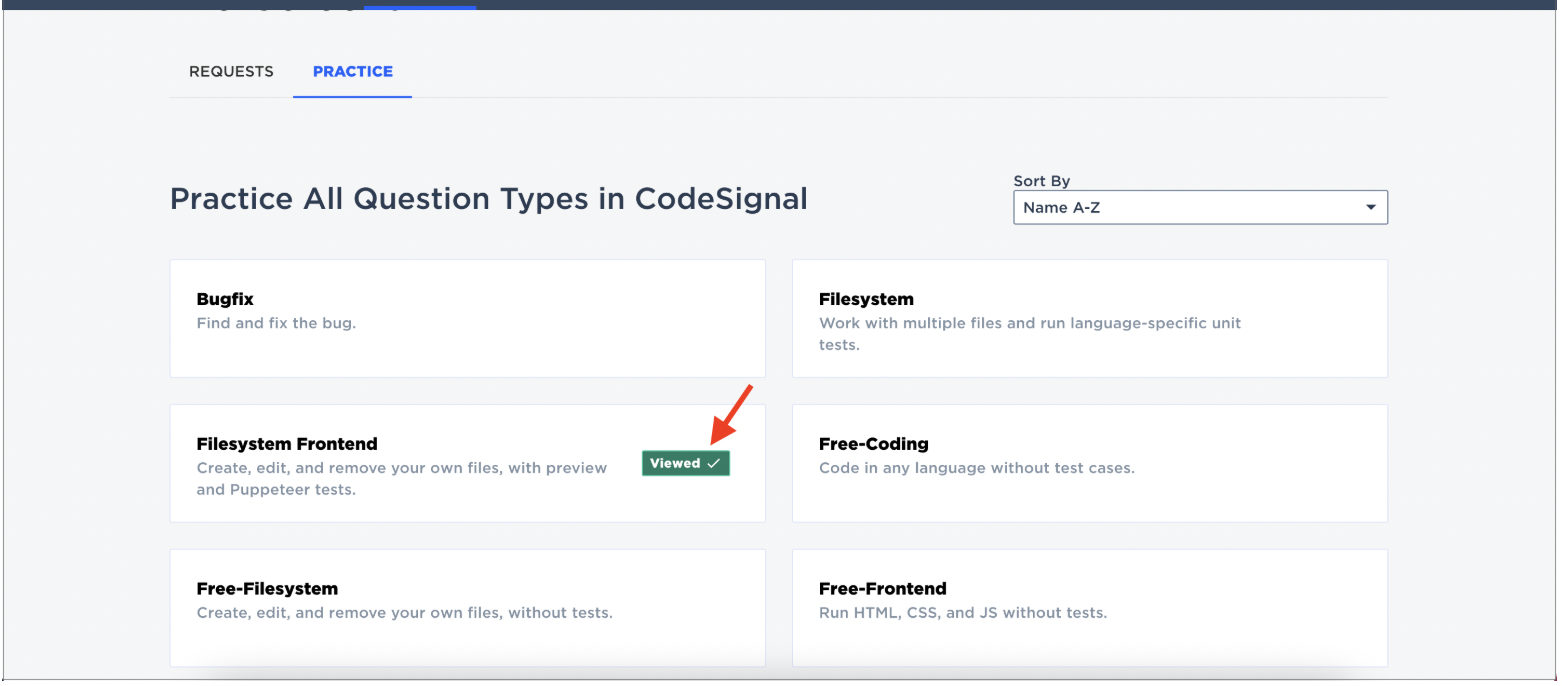Click the 'language-specific unit tests' description

point(1029,333)
